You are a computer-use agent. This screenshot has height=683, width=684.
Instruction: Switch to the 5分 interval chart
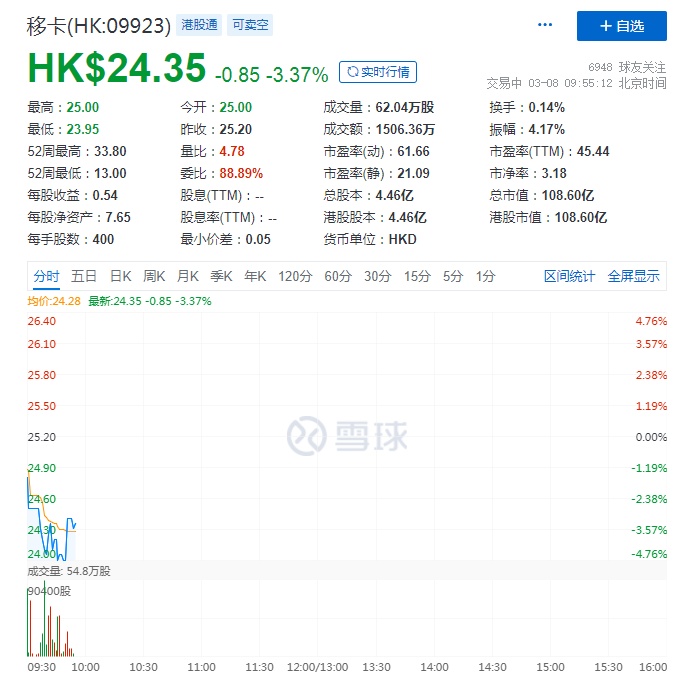pyautogui.click(x=453, y=276)
